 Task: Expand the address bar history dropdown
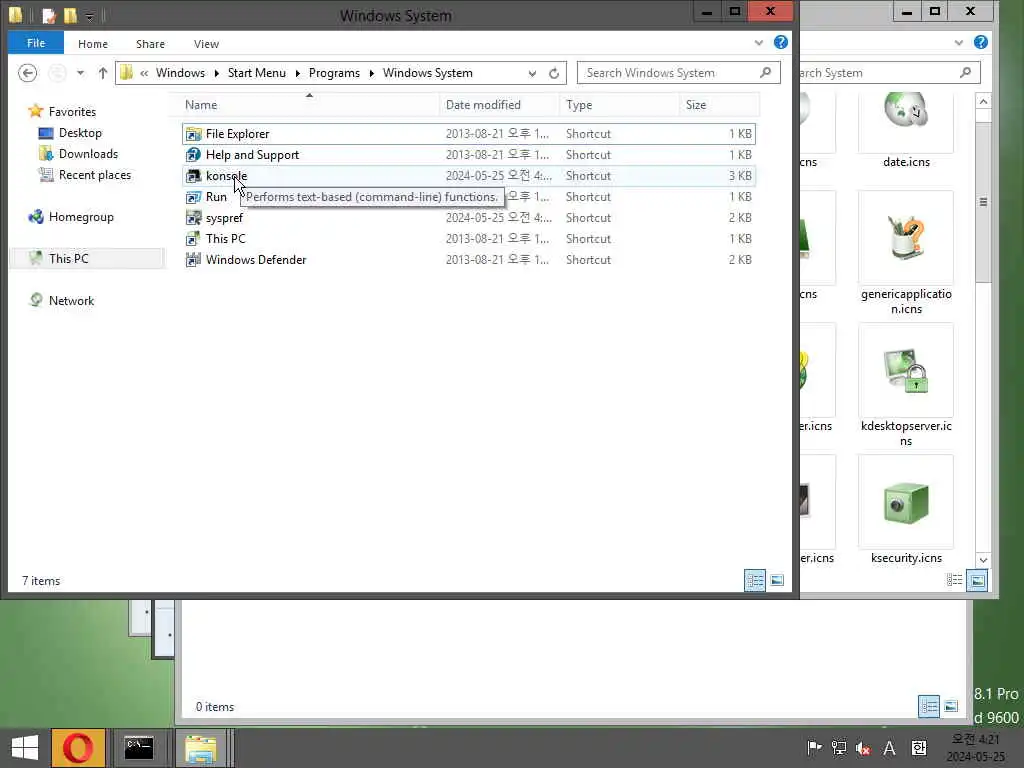pos(532,73)
